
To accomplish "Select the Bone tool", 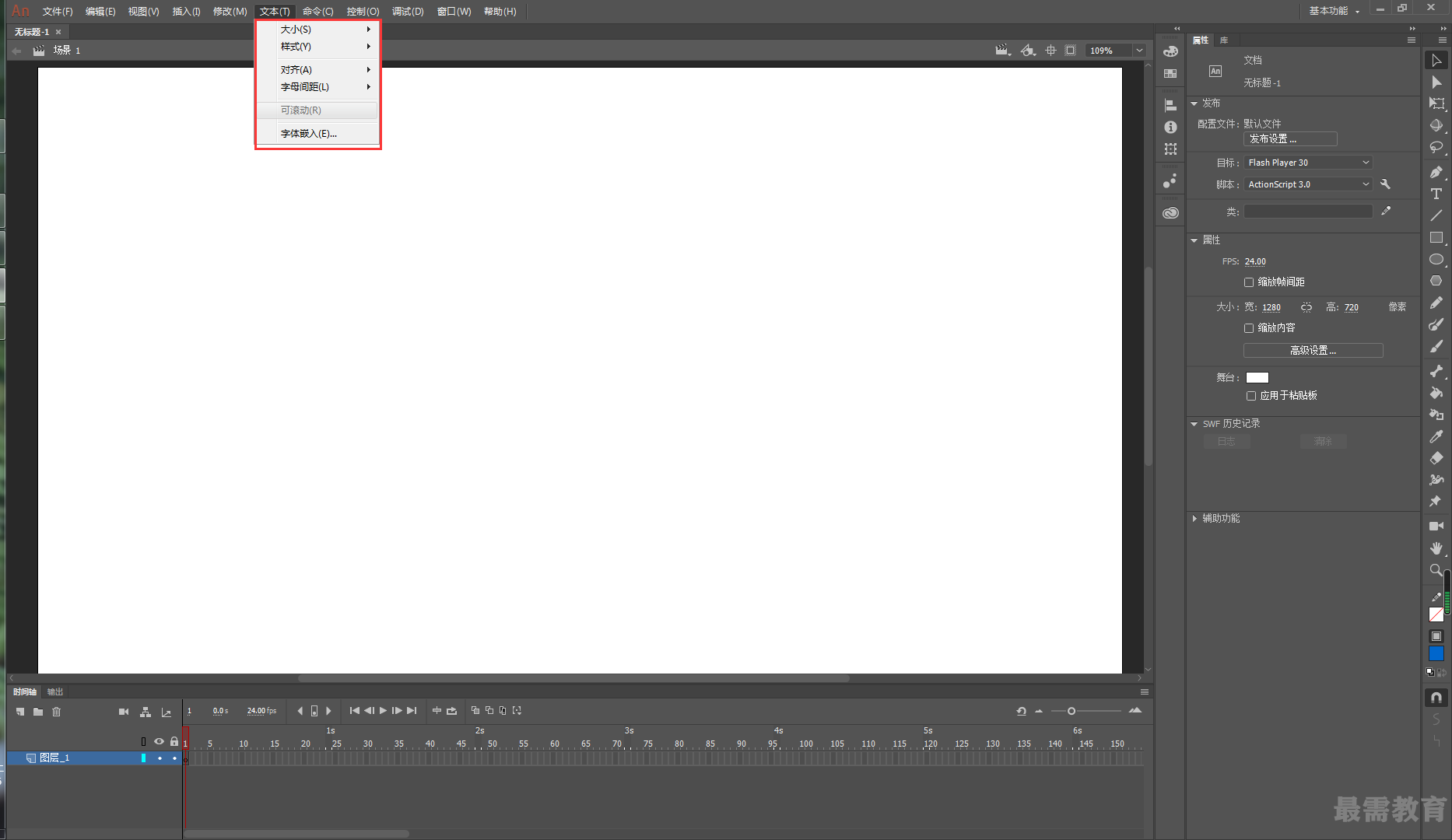I will [1436, 371].
